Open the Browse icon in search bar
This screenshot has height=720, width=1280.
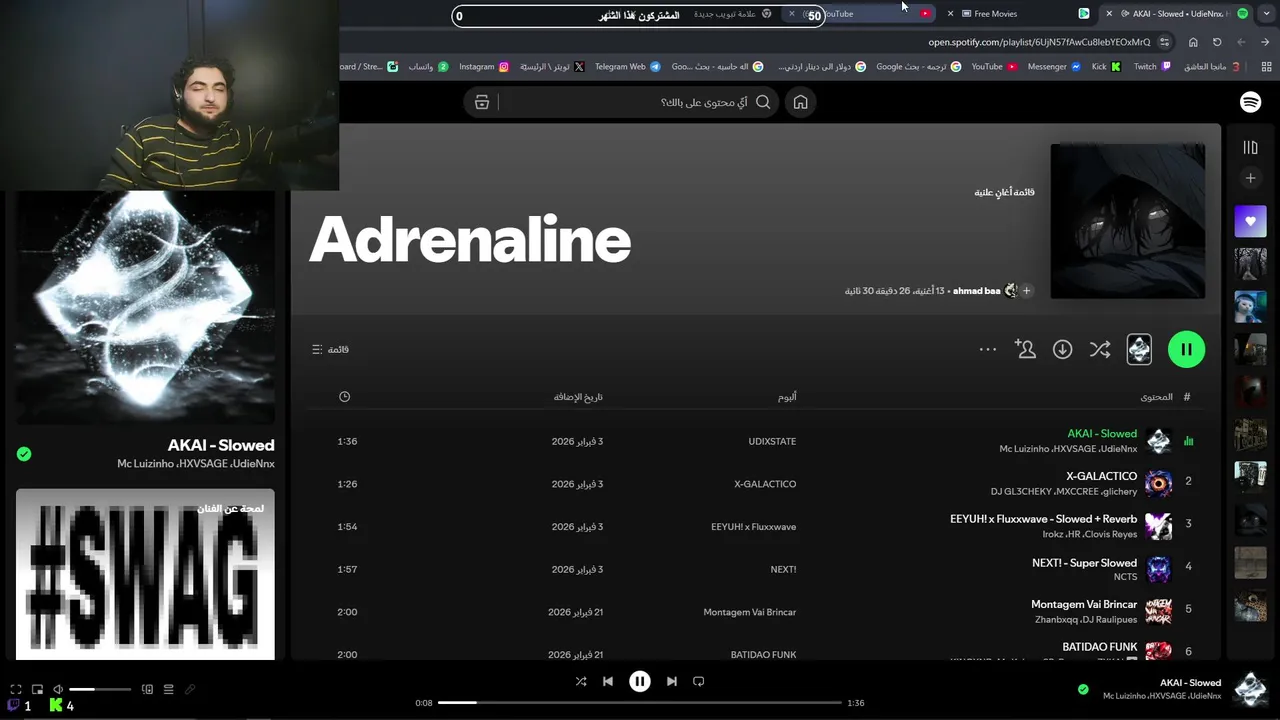(x=482, y=102)
